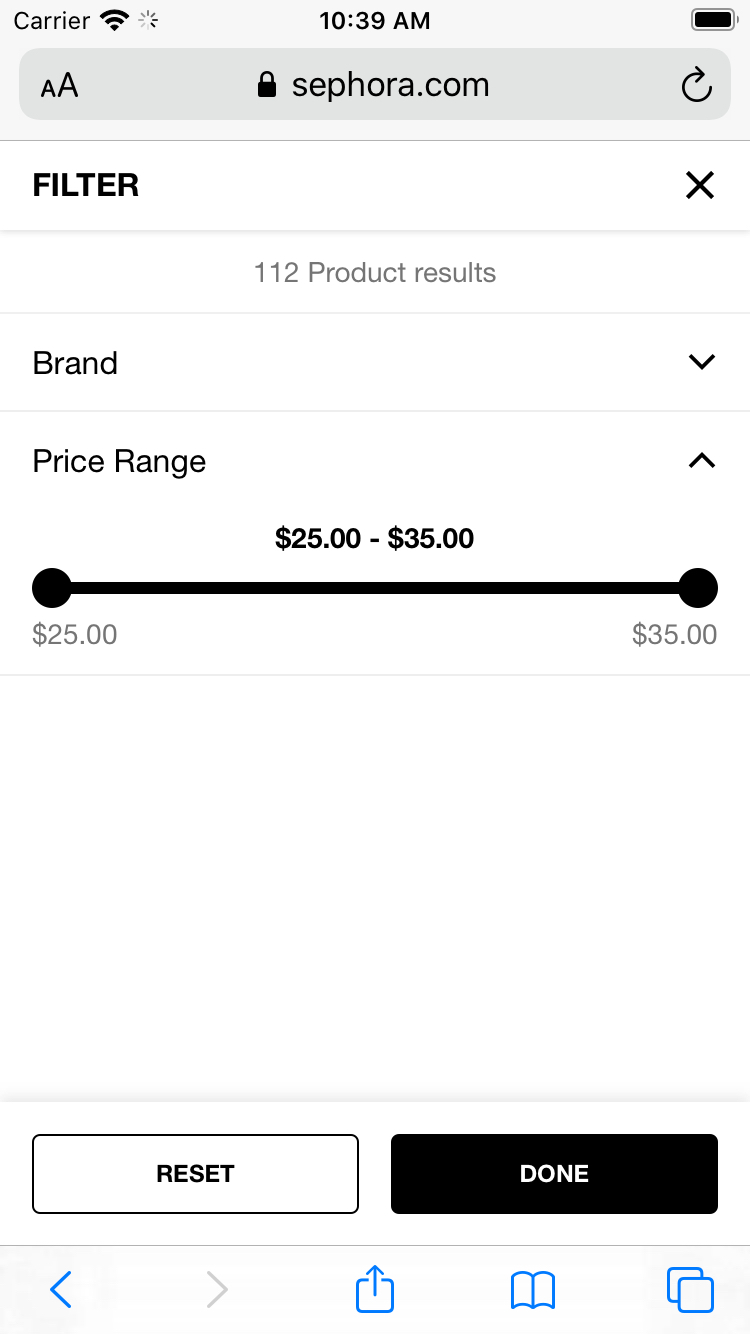This screenshot has width=750, height=1334.
Task: Close the Filter panel with the X
Action: pos(699,185)
